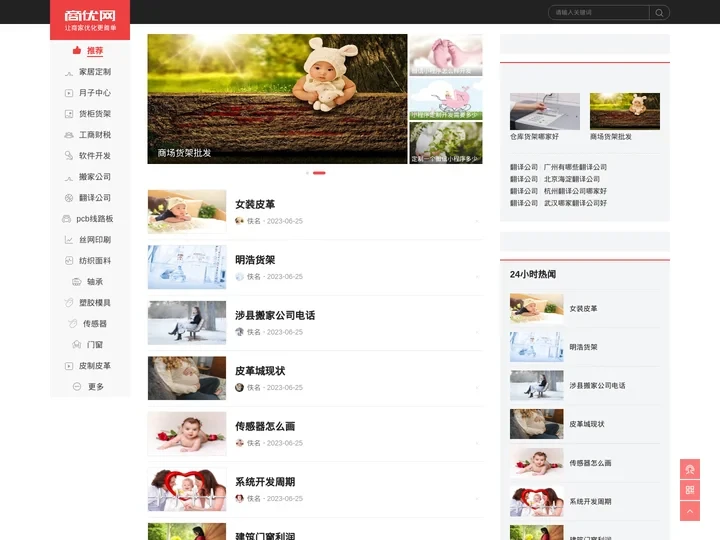
Task: Open 明浩货架 in 24小时热闻
Action: 583,347
